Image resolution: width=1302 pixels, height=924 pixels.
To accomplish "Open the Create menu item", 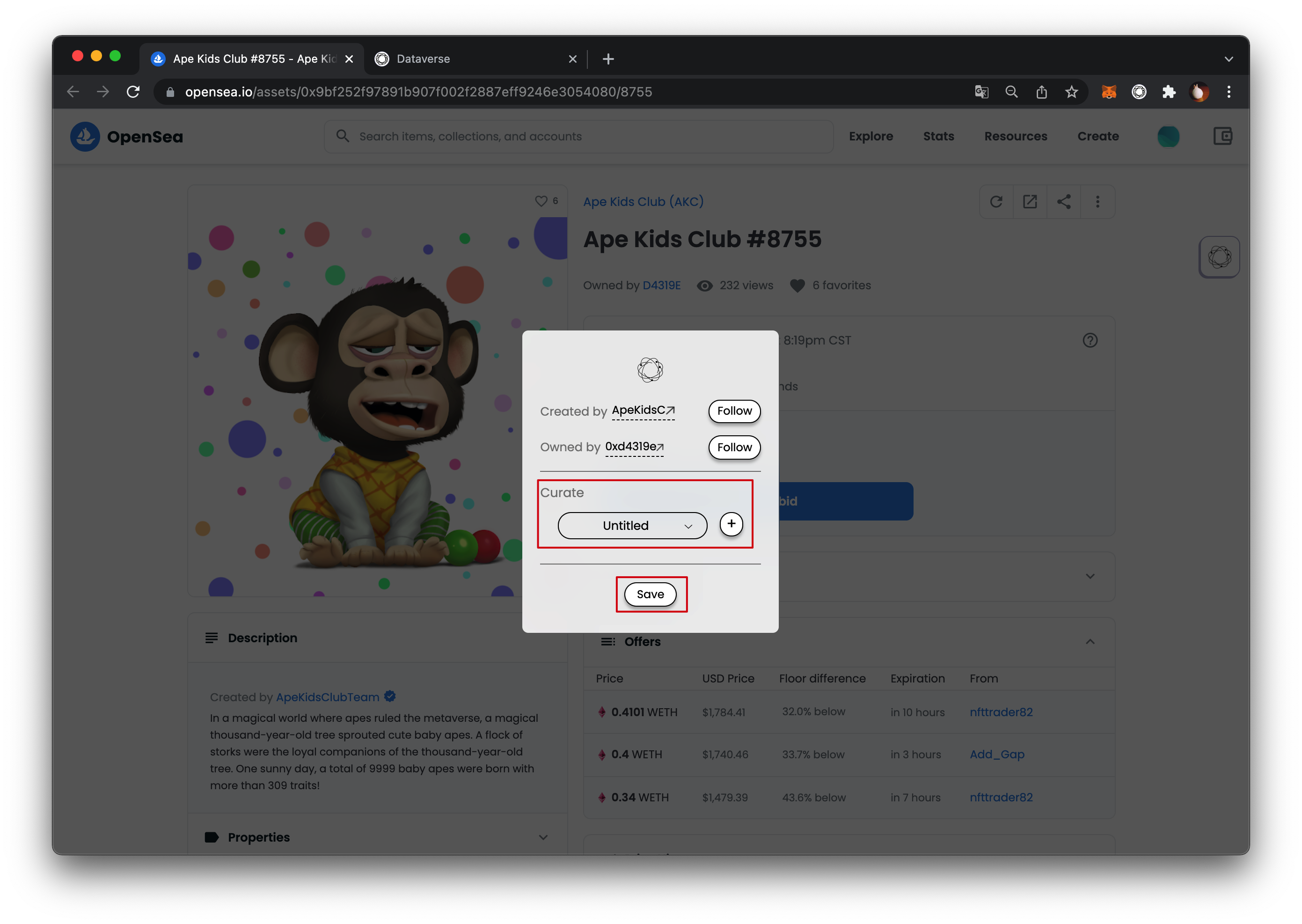I will click(1097, 137).
